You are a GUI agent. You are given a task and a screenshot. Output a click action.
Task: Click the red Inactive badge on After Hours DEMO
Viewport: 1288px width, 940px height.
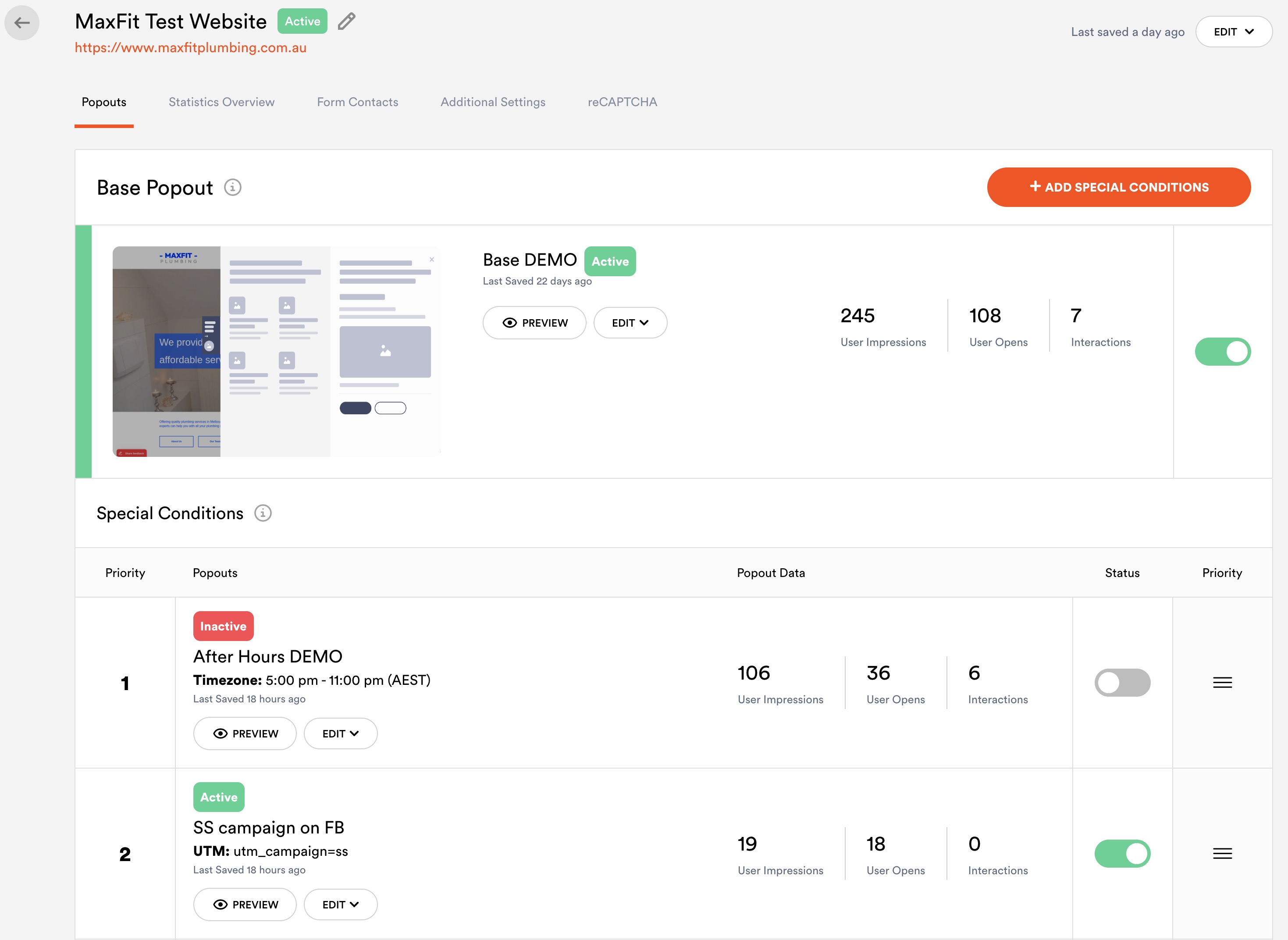click(223, 626)
